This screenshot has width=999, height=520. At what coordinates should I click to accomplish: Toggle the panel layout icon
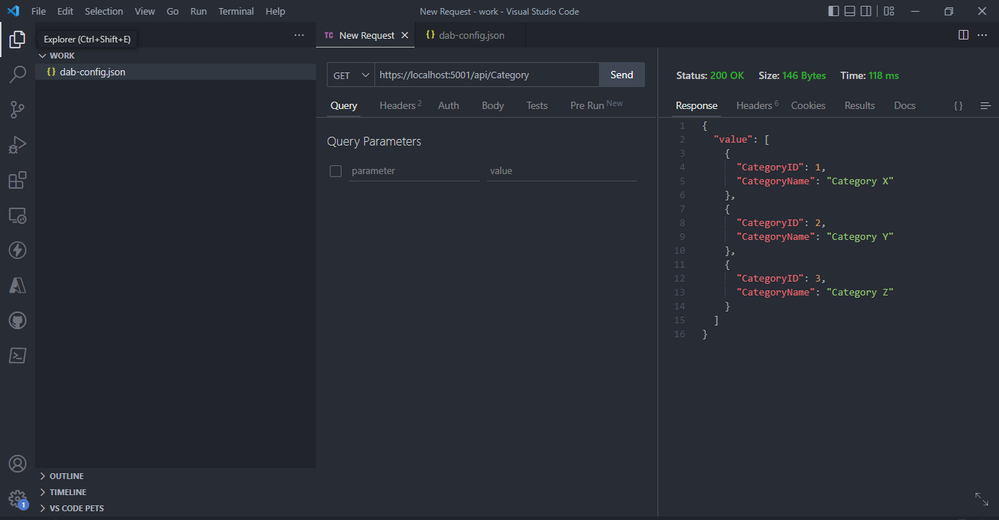[850, 11]
